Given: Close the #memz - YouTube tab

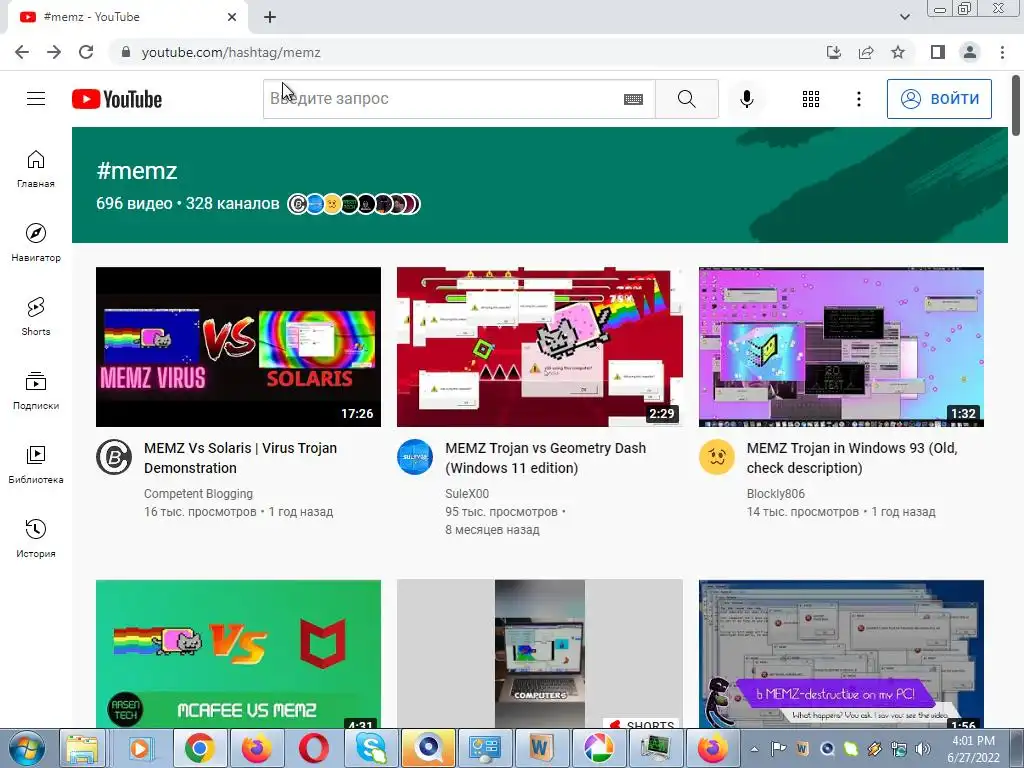Looking at the screenshot, I should click(x=232, y=17).
